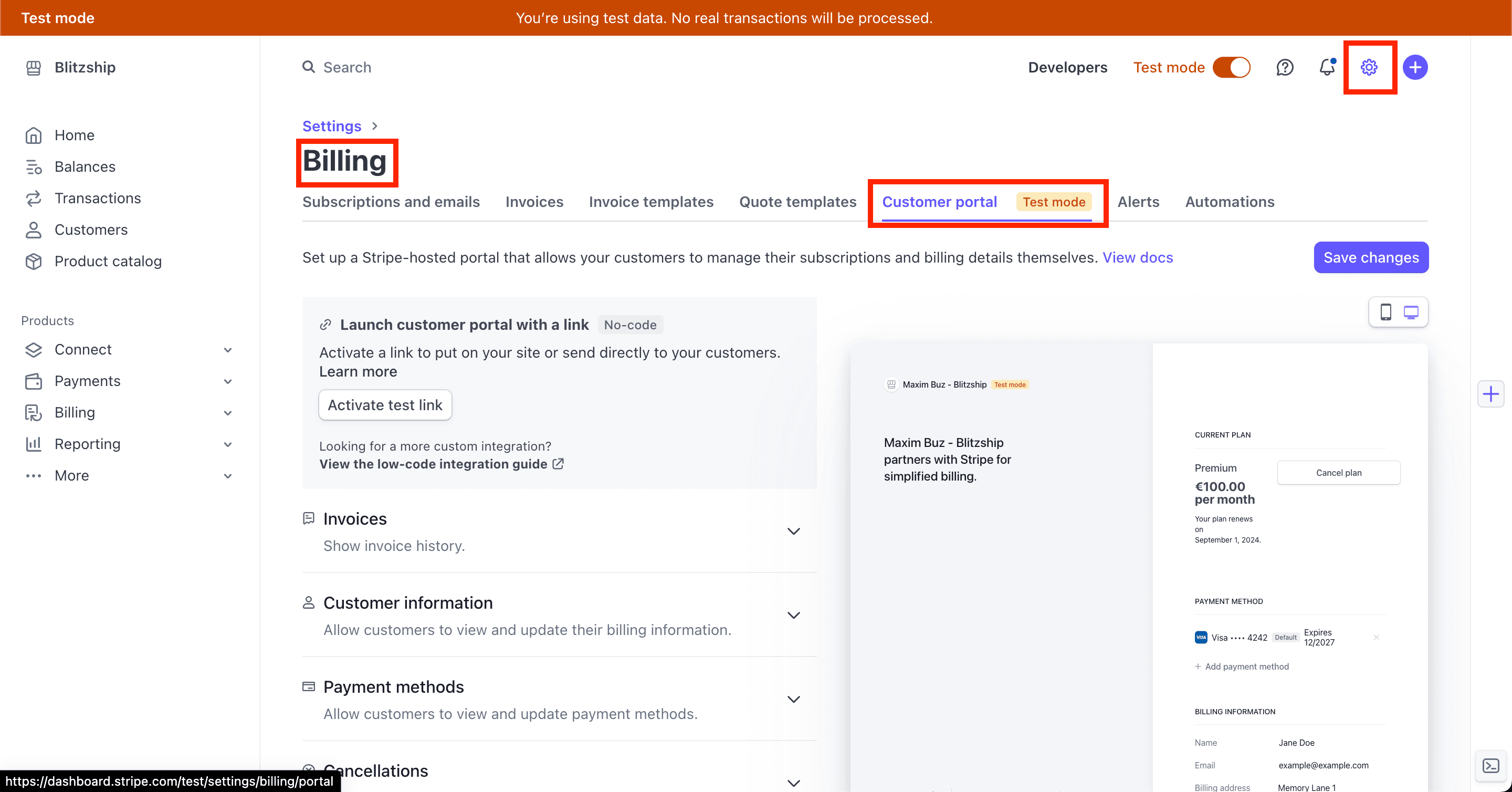This screenshot has height=792, width=1512.
Task: Click the notifications bell icon
Action: (x=1327, y=67)
